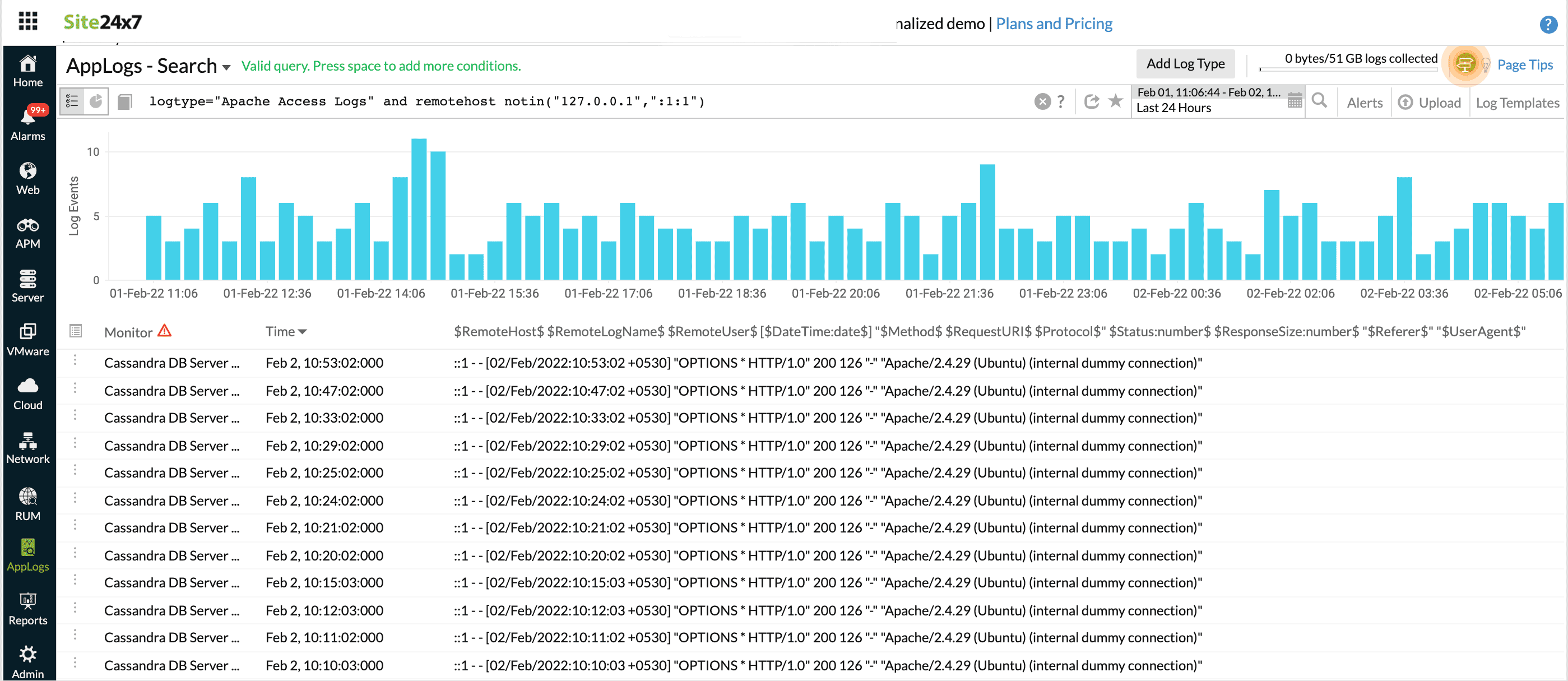1568x681 pixels.
Task: Open the saved searches book icon
Action: [125, 101]
